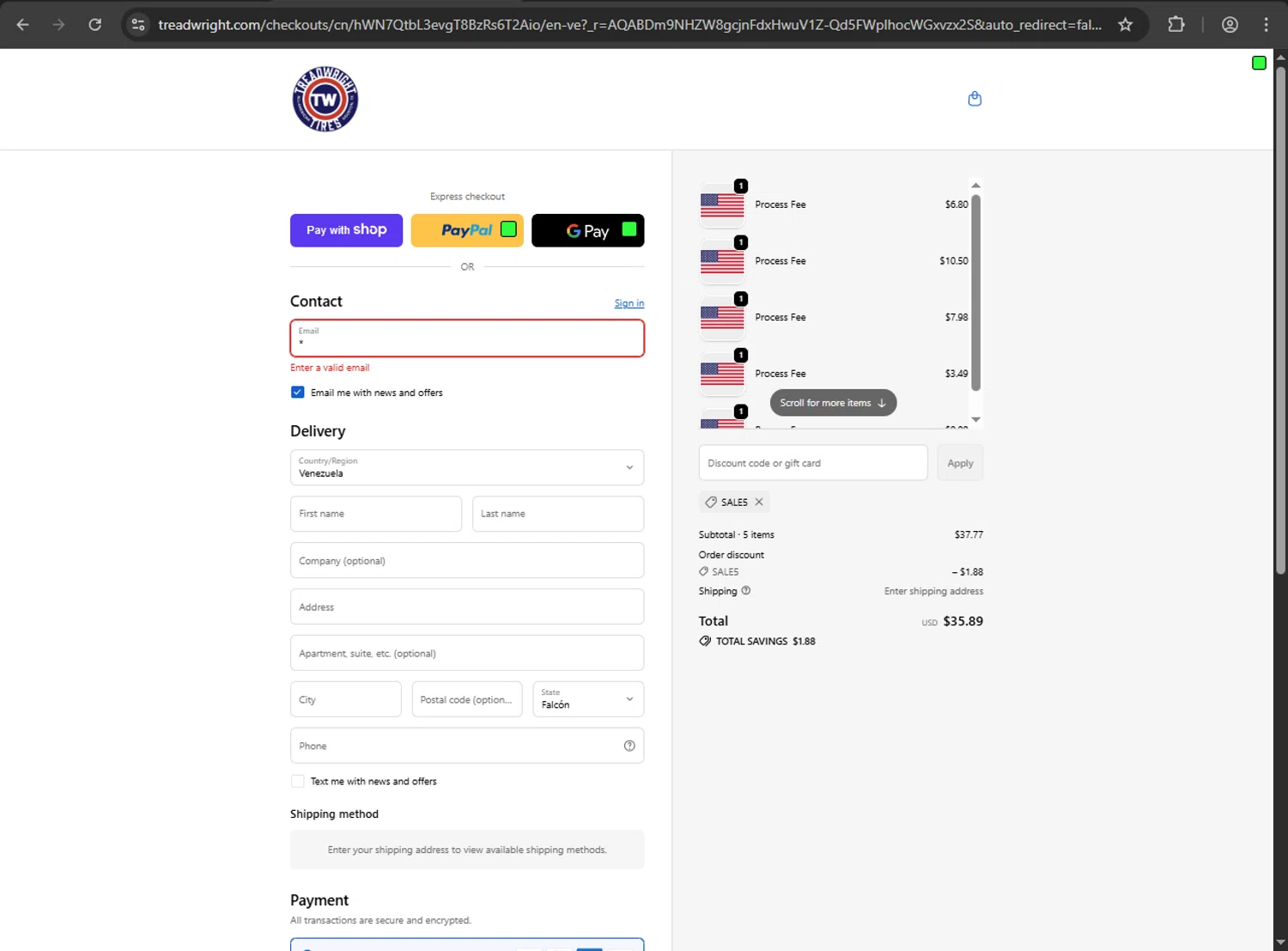The image size is (1288, 951).
Task: Remove the SALES discount tag
Action: click(x=759, y=502)
